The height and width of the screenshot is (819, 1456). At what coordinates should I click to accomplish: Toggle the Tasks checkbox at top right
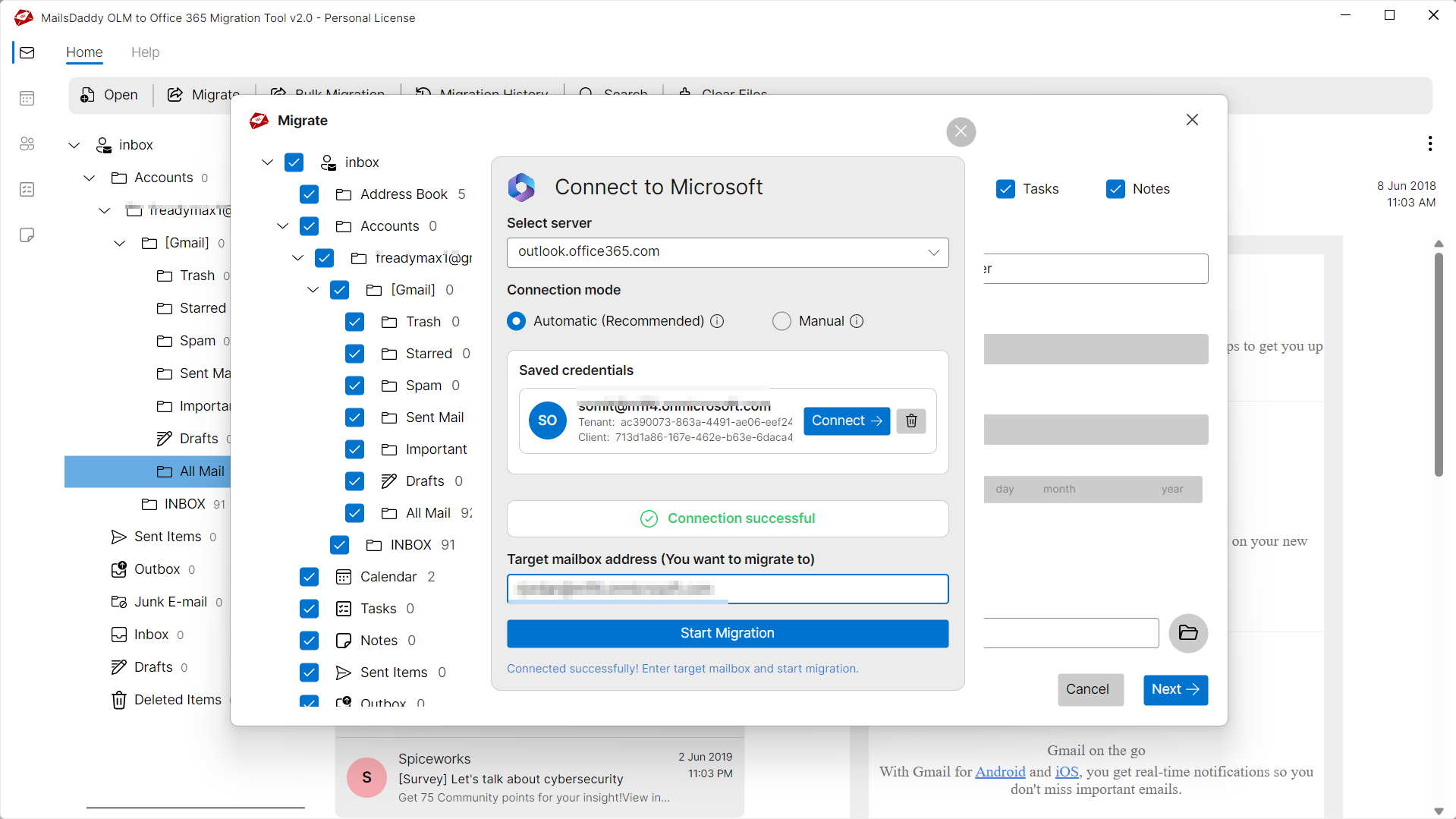(1005, 189)
